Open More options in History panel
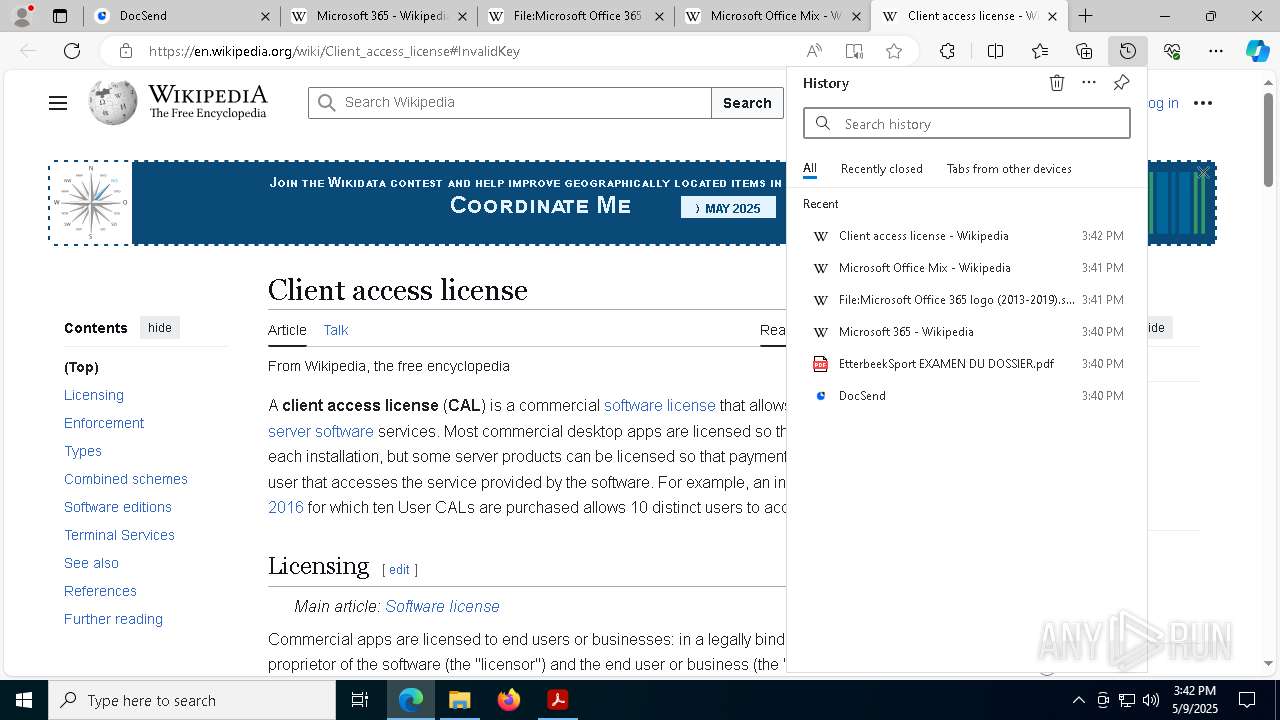Screen dimensions: 1280x720 click(1089, 83)
